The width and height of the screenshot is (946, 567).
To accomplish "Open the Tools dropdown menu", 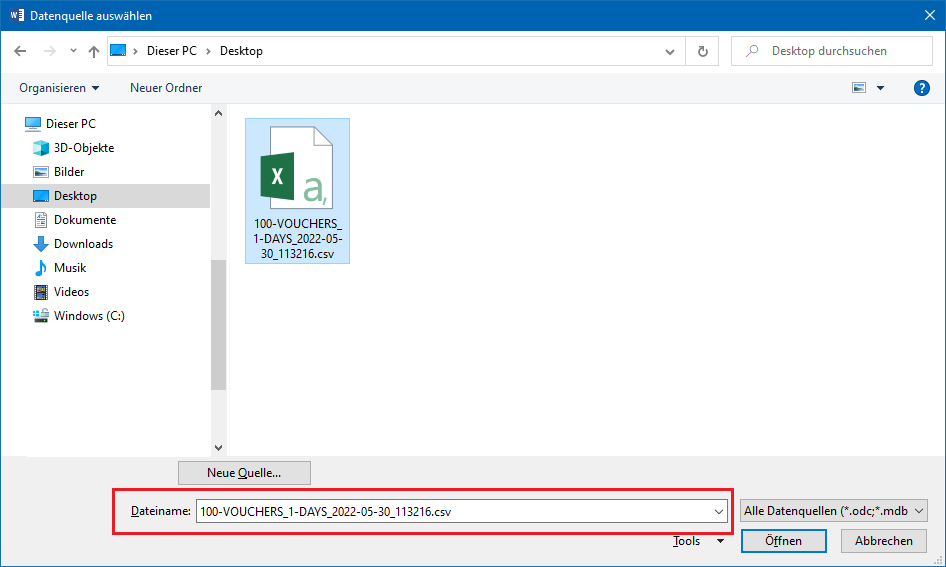I will coord(697,541).
